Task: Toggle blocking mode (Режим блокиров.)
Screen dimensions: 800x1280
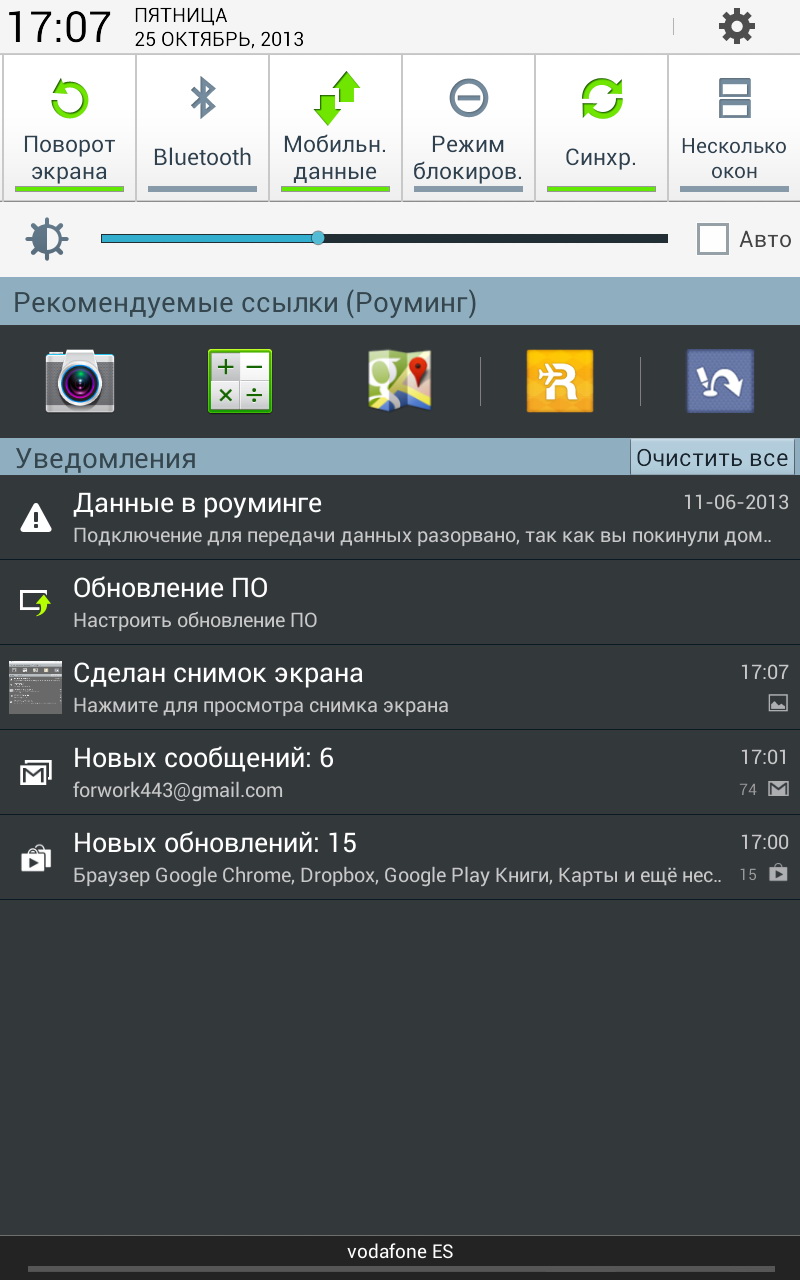Action: 468,128
